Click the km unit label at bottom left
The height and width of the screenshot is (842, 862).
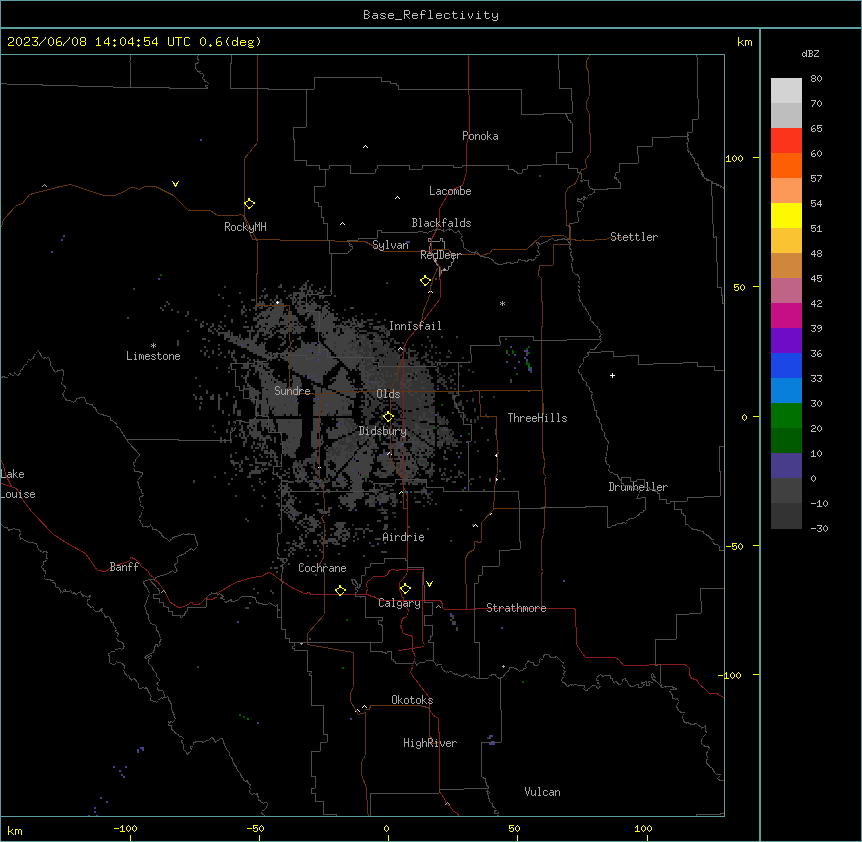15,830
